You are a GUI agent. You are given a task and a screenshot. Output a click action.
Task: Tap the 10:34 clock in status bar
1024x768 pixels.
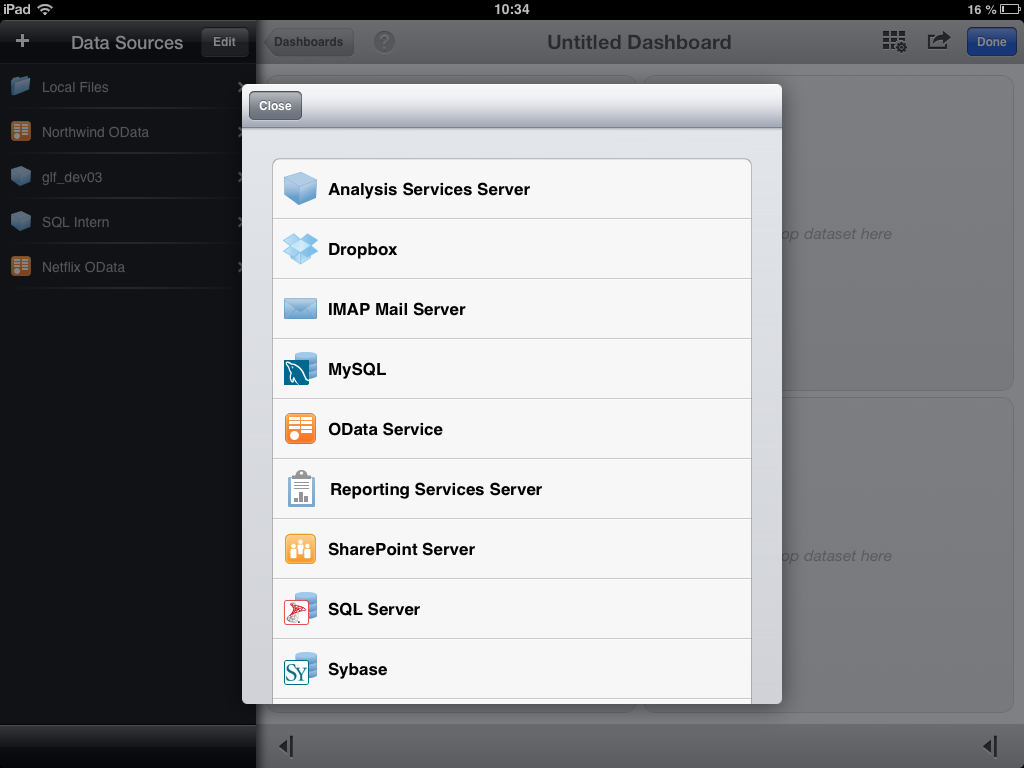pyautogui.click(x=511, y=9)
